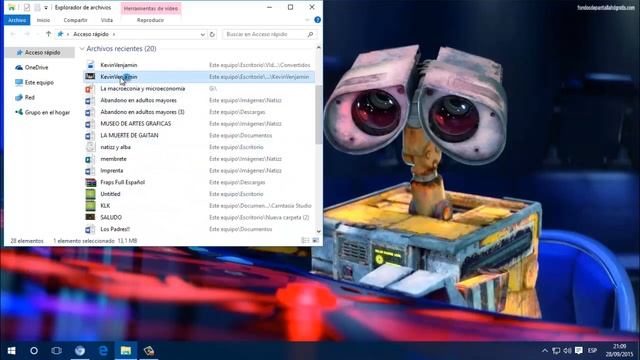Switch to the Inicio ribbon tab
Image resolution: width=640 pixels, height=360 pixels.
[x=43, y=20]
